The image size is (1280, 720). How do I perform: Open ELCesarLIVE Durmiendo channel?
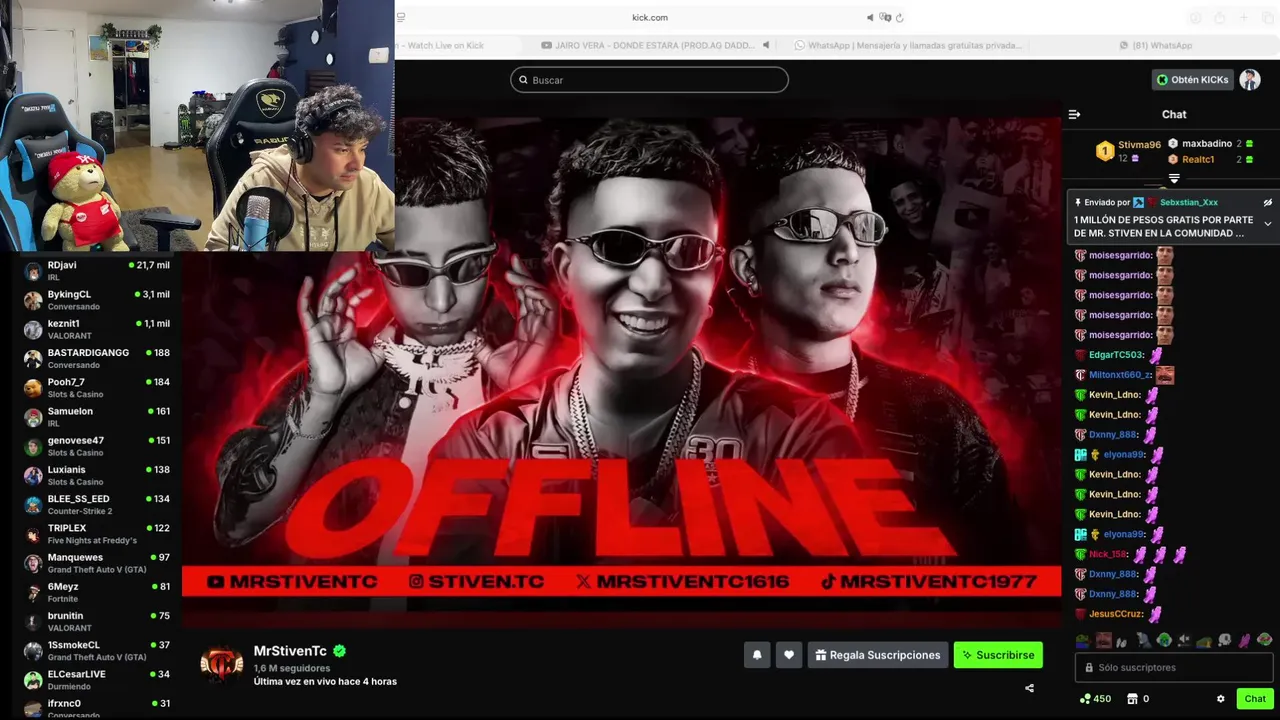coord(97,679)
